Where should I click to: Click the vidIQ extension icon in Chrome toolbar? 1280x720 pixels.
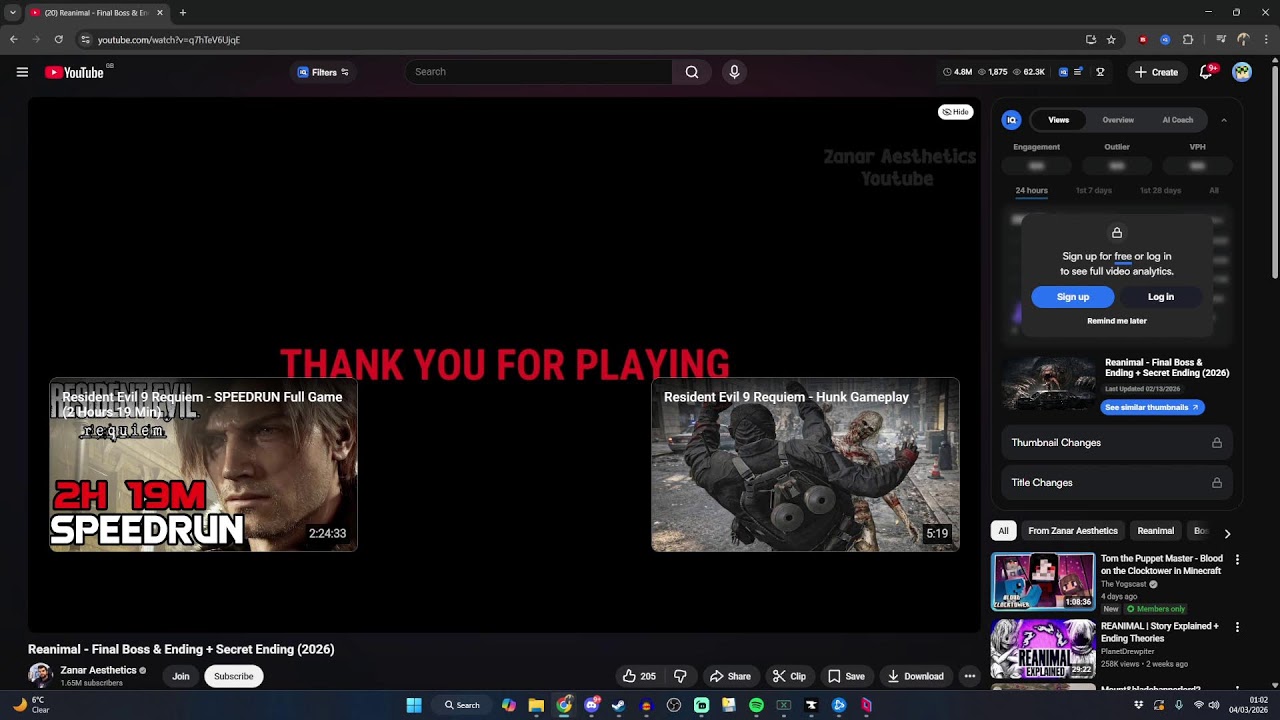(1165, 40)
